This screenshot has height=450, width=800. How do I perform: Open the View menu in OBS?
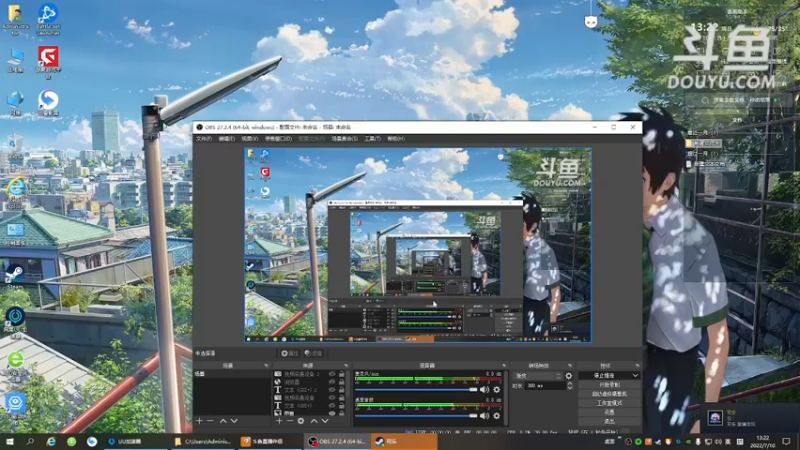pos(249,139)
